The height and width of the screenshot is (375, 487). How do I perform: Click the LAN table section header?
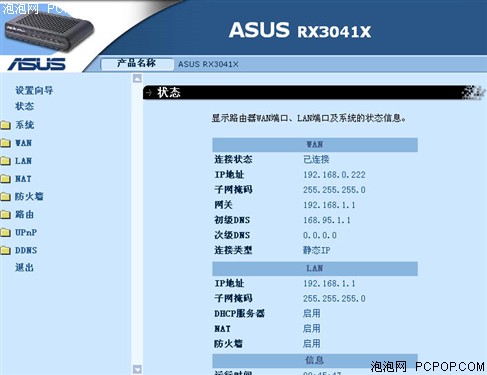[x=315, y=268]
